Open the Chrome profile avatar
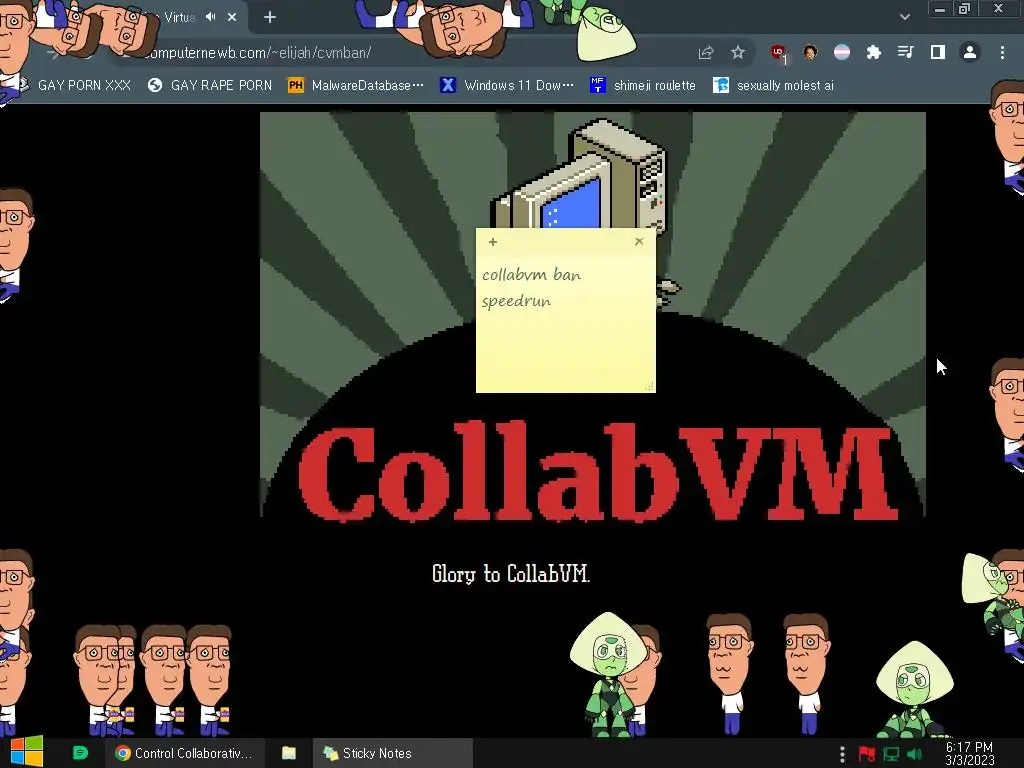This screenshot has height=768, width=1024. point(970,52)
